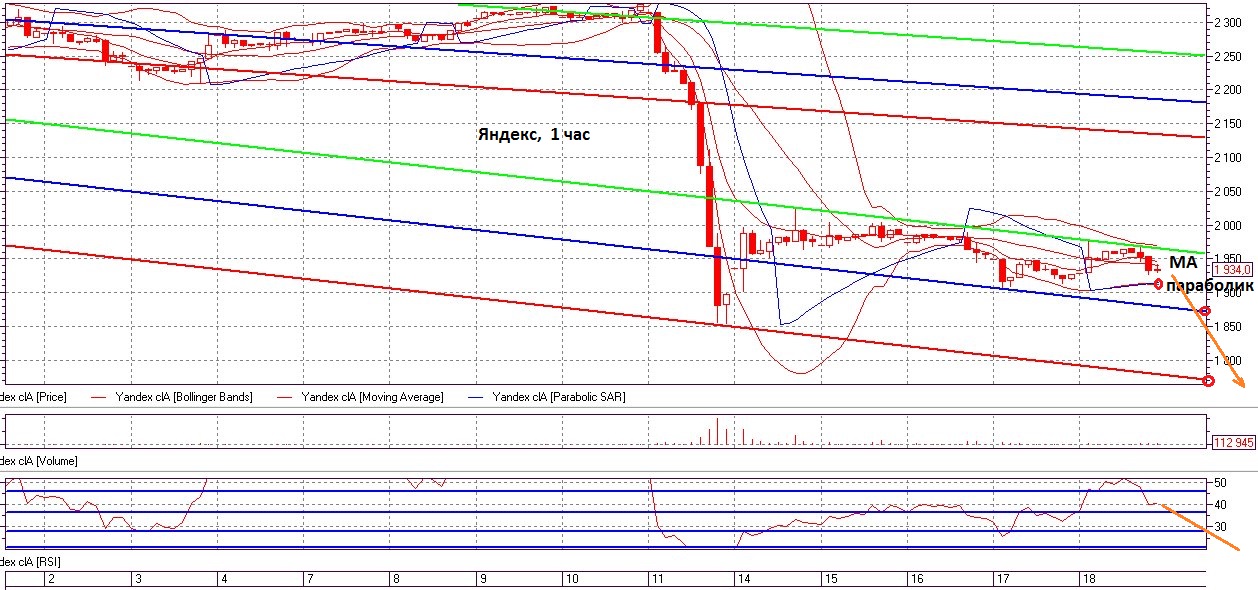
Task: Click the 2 250 price axis label
Action: tap(1226, 56)
